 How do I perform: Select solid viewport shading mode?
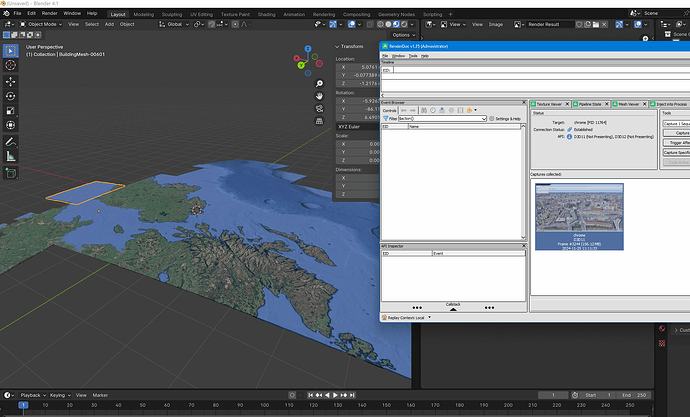(388, 24)
